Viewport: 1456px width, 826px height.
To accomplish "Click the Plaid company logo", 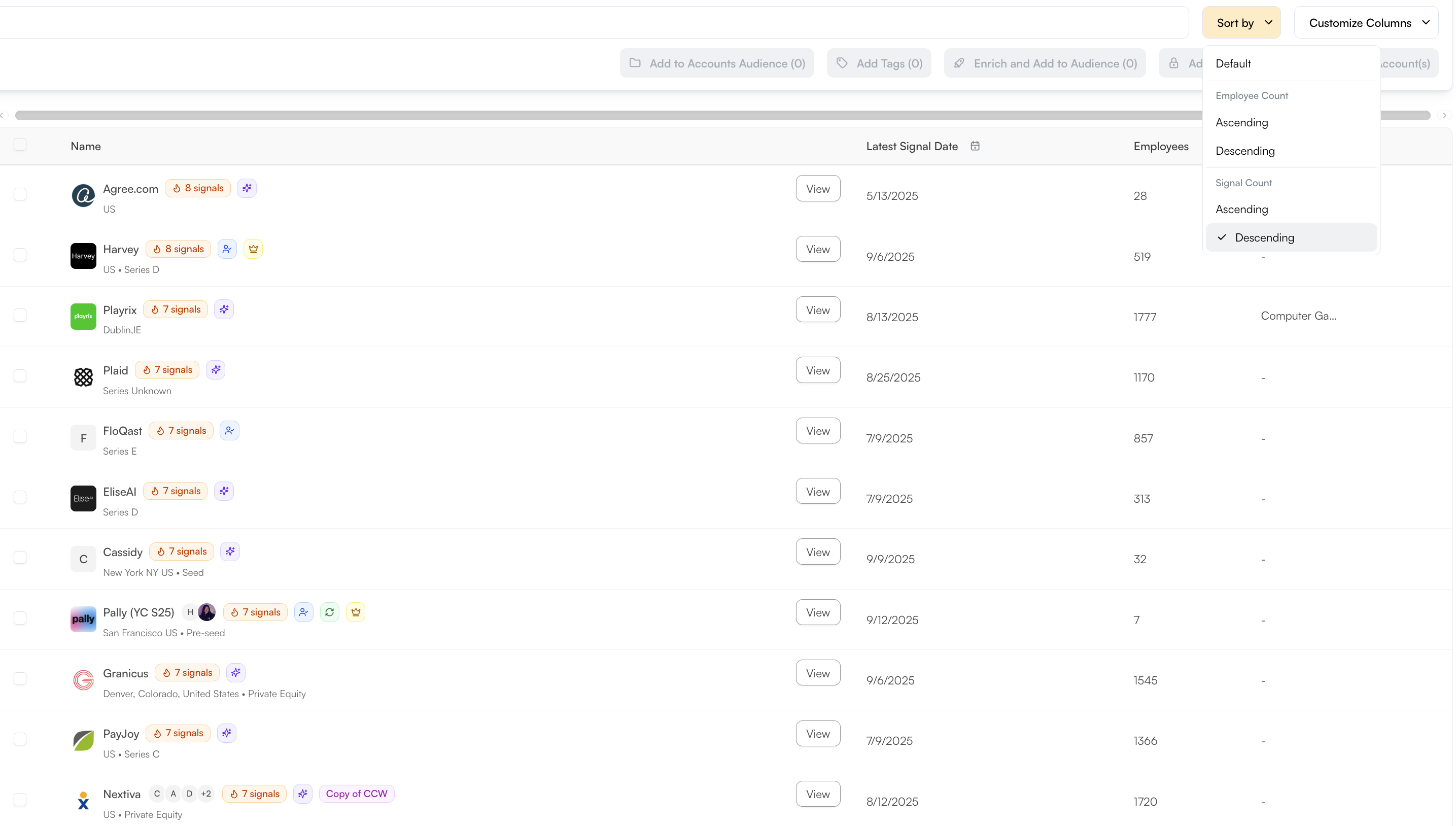I will [x=83, y=377].
